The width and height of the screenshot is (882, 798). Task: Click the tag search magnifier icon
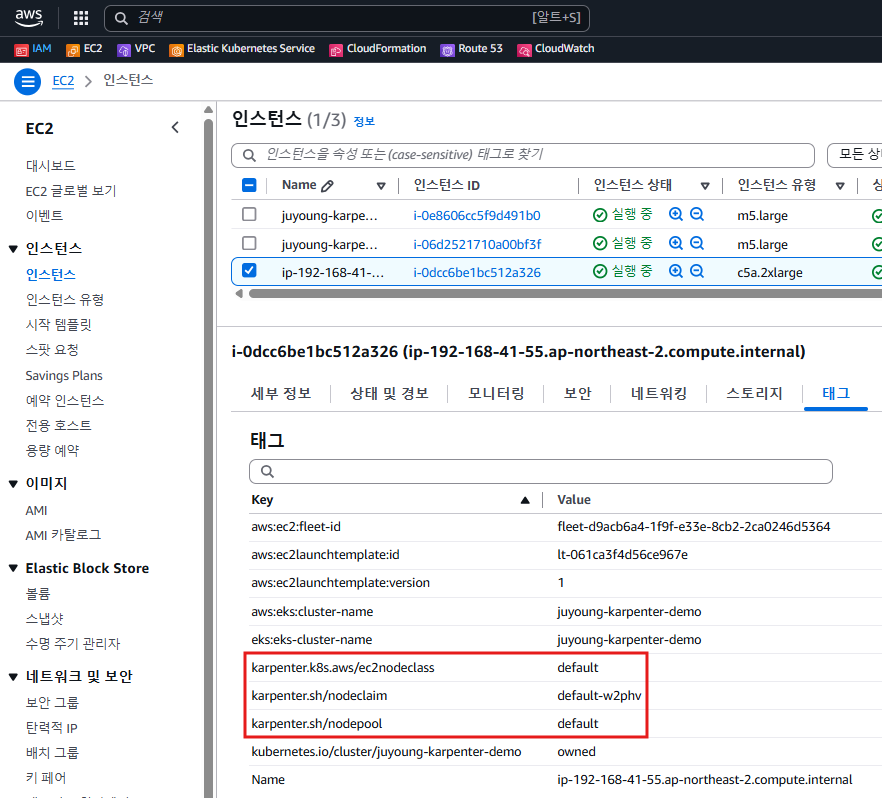267,471
